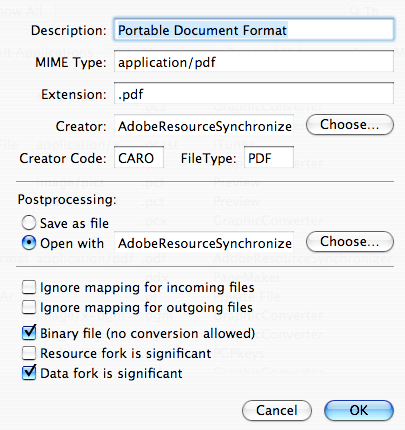The width and height of the screenshot is (405, 430).
Task: Click the MIME Type field
Action: pyautogui.click(x=254, y=62)
